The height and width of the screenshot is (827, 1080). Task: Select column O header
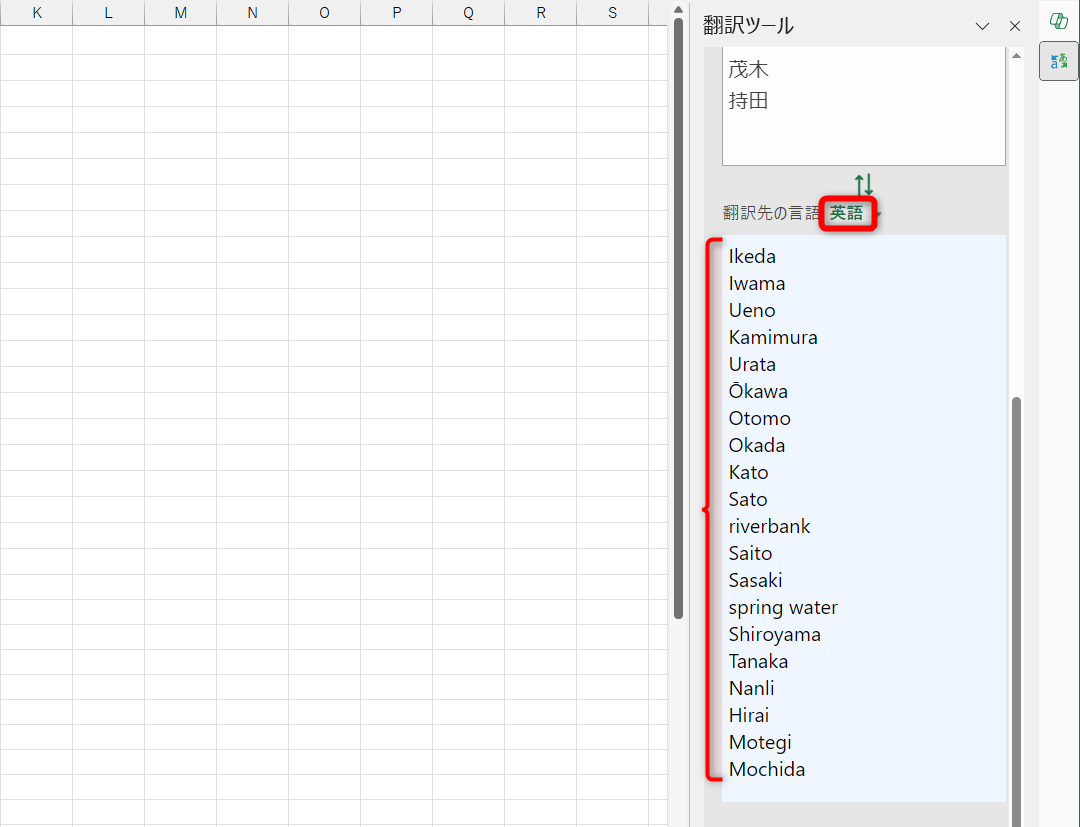[x=324, y=12]
